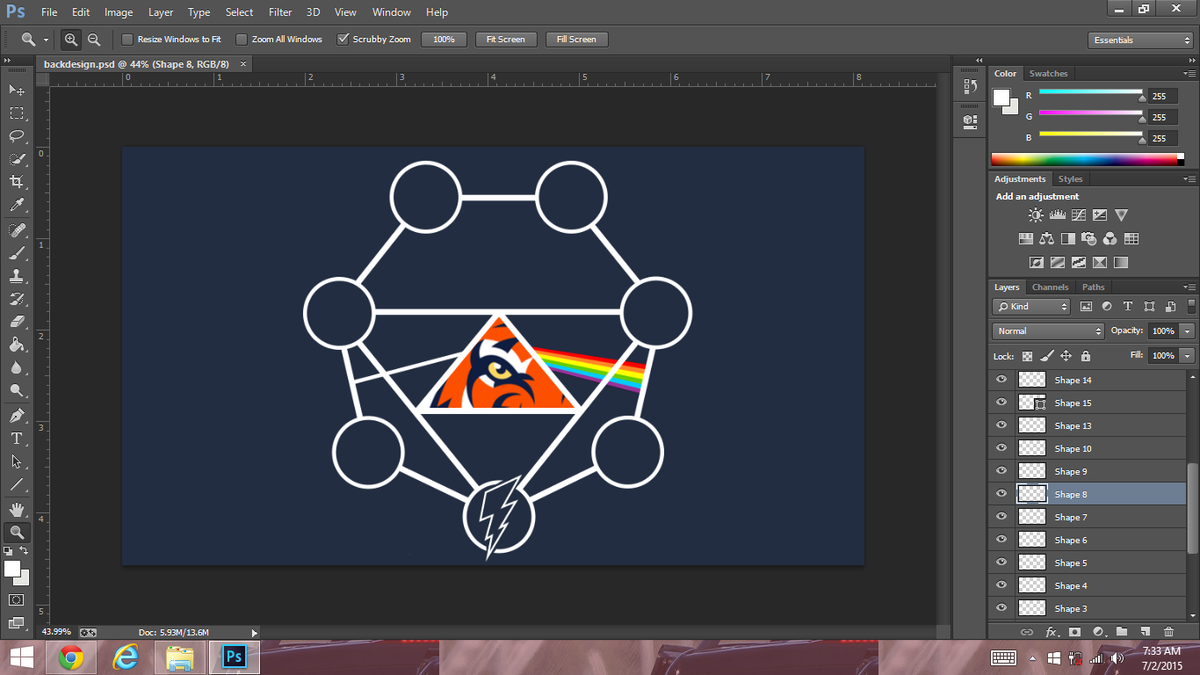Image resolution: width=1200 pixels, height=675 pixels.
Task: Select the Crop tool
Action: click(x=17, y=182)
